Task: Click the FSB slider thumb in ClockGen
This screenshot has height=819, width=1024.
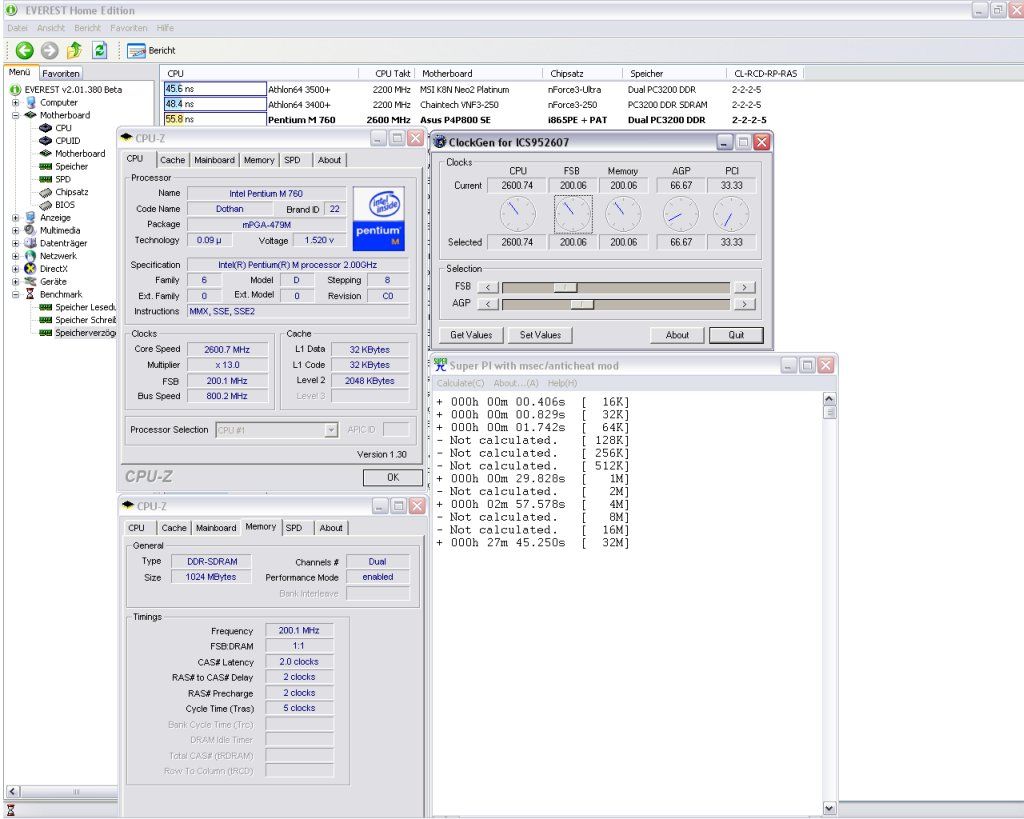Action: [566, 287]
